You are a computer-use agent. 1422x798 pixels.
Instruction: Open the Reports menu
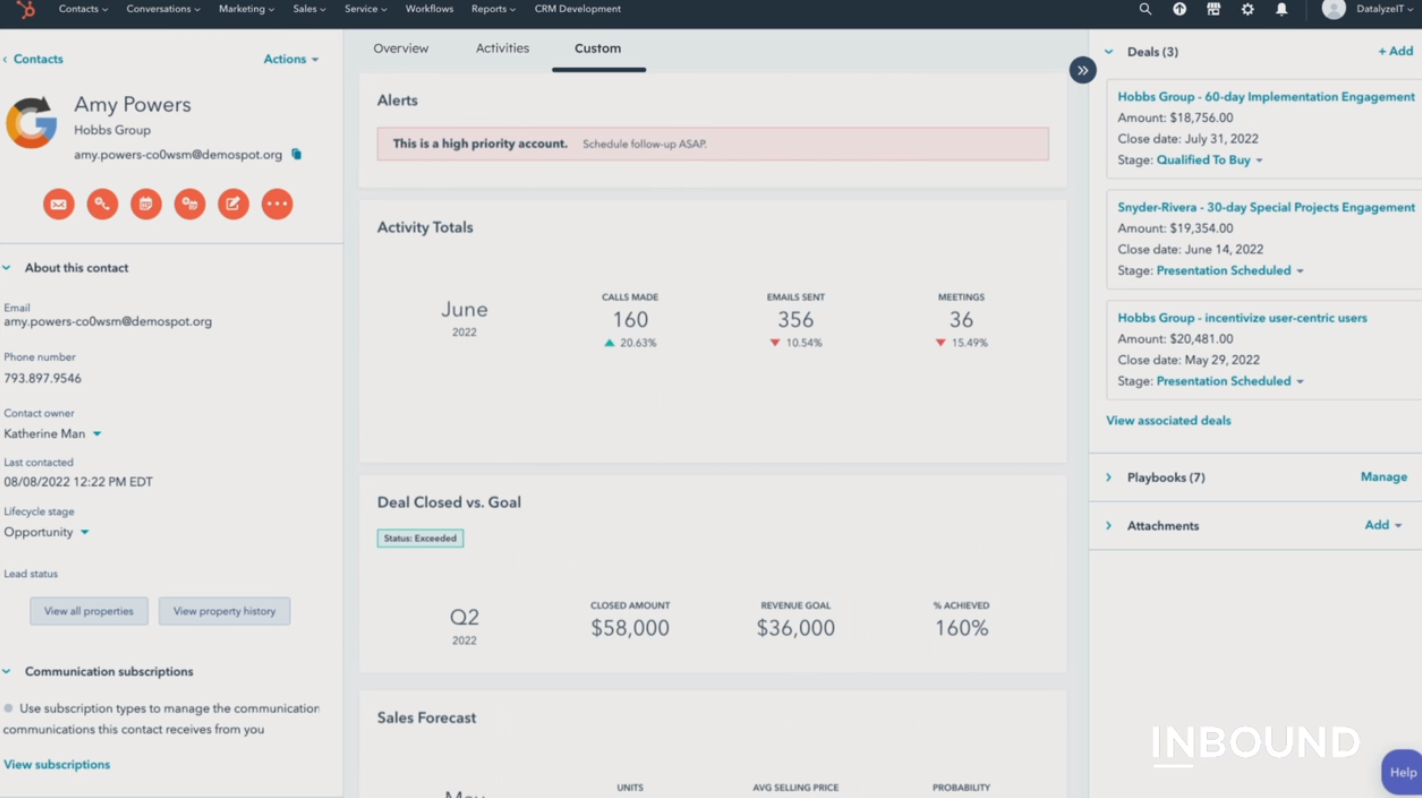pyautogui.click(x=493, y=9)
